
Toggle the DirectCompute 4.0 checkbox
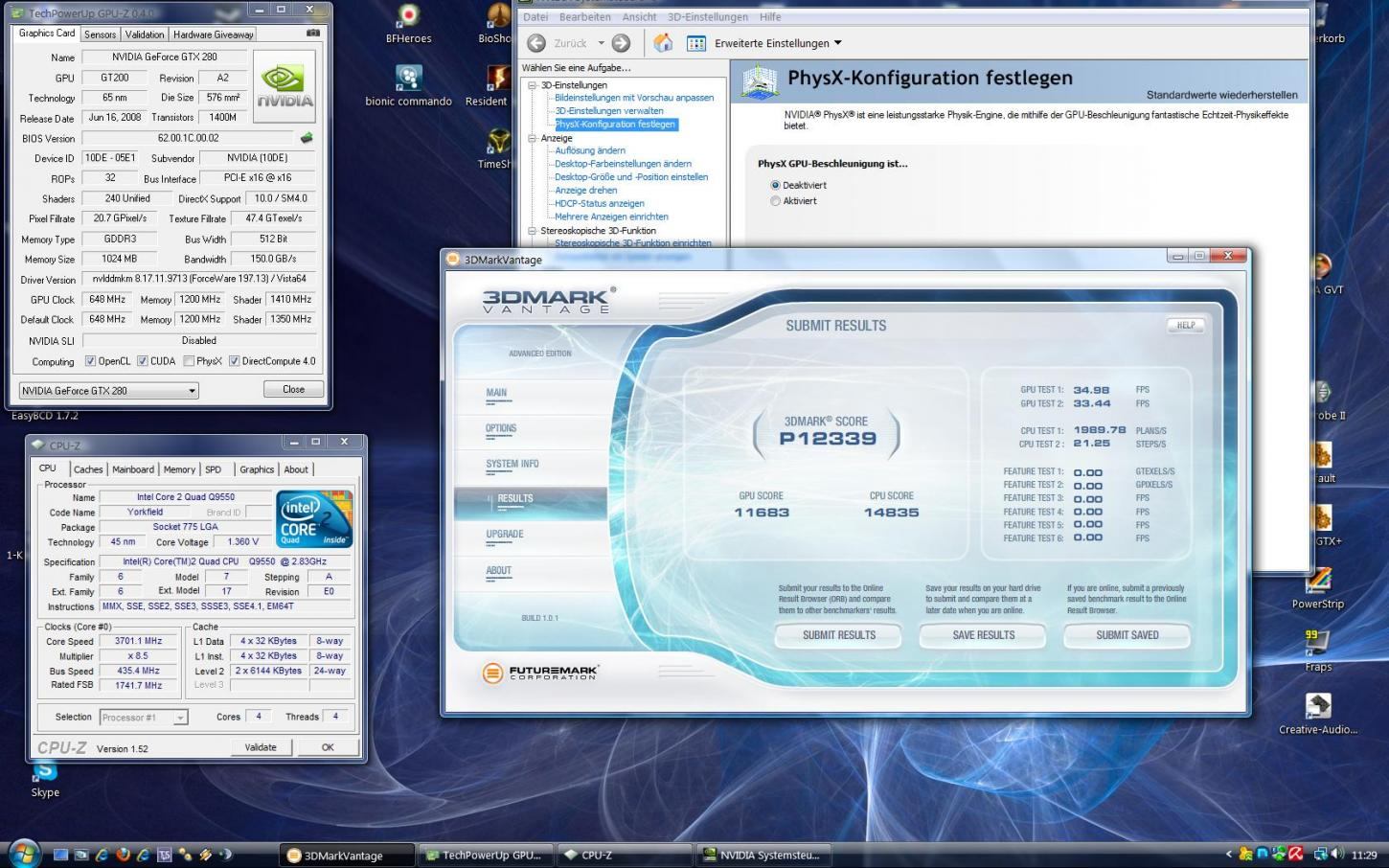[234, 361]
